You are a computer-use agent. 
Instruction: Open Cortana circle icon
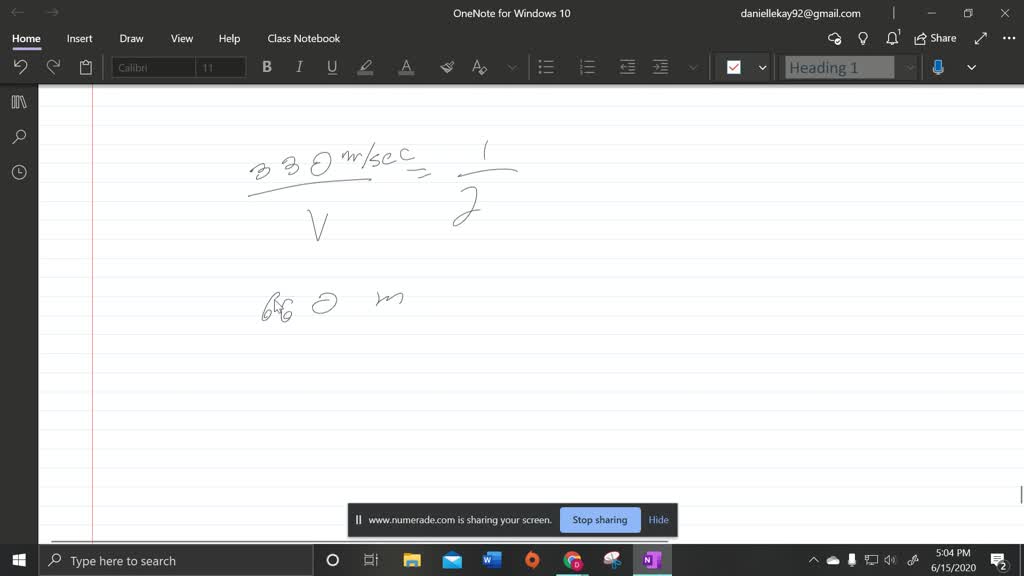click(x=332, y=560)
